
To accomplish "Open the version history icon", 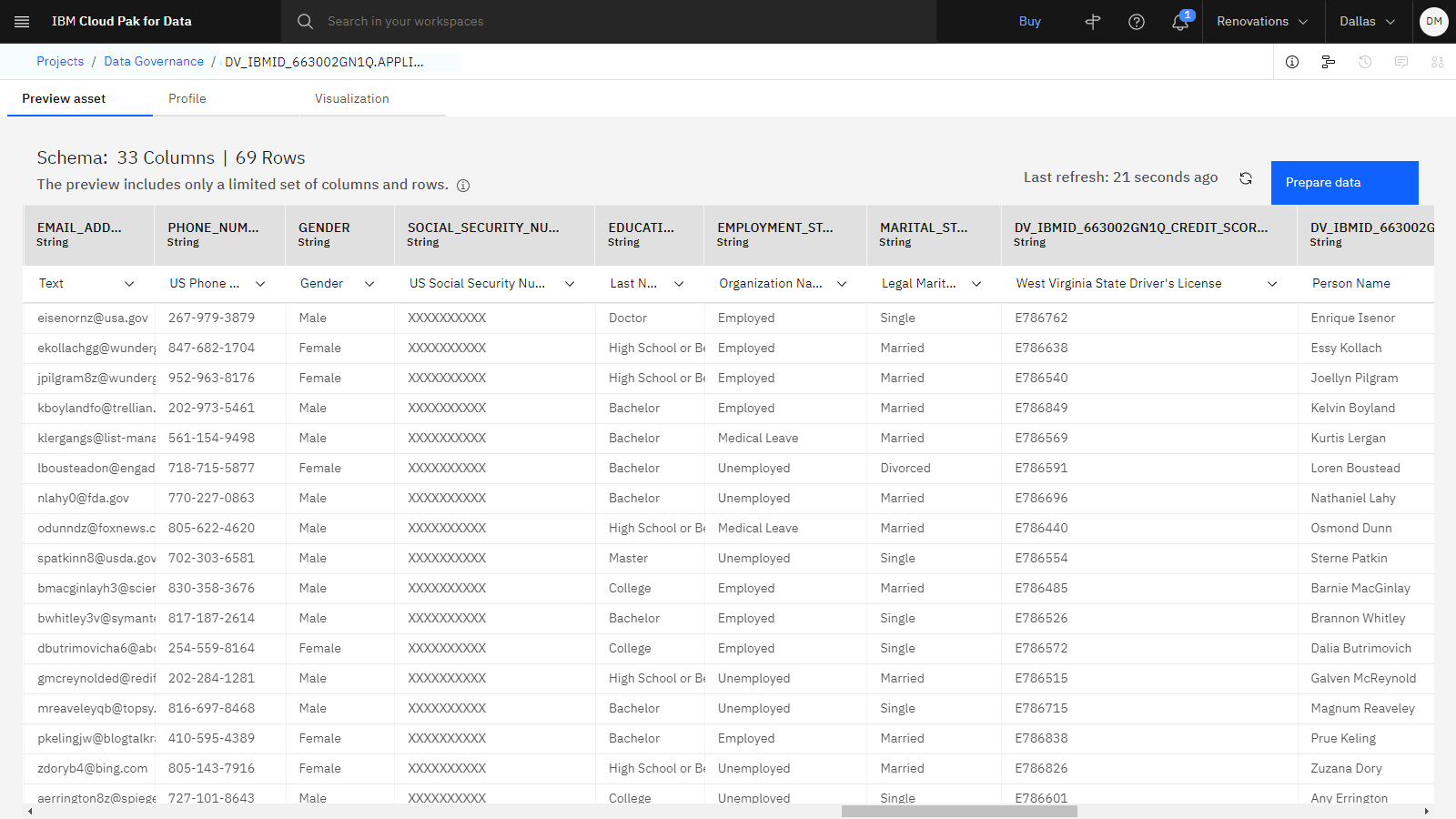I will 1365,62.
